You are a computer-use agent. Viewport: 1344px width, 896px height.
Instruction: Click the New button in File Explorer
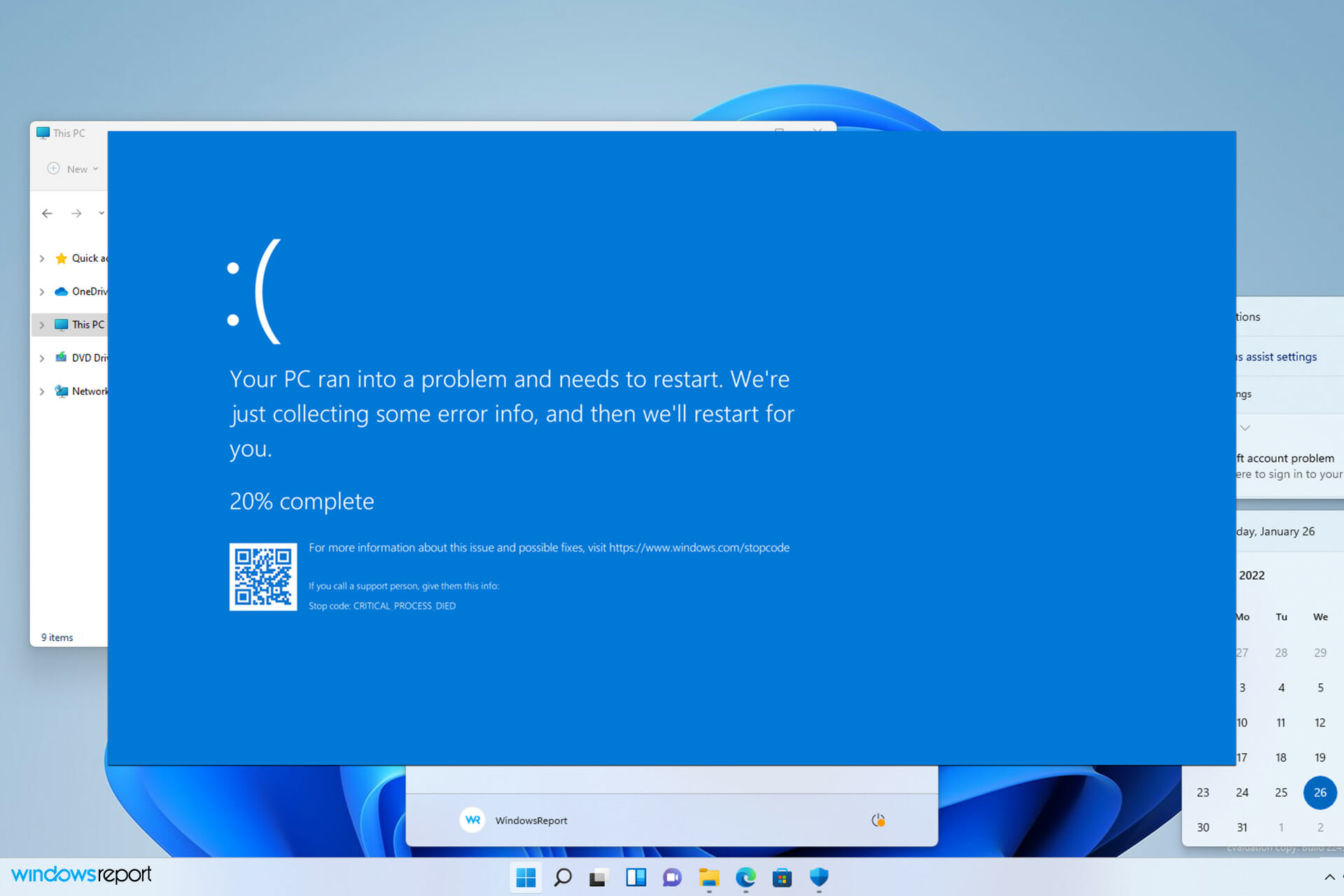point(73,169)
